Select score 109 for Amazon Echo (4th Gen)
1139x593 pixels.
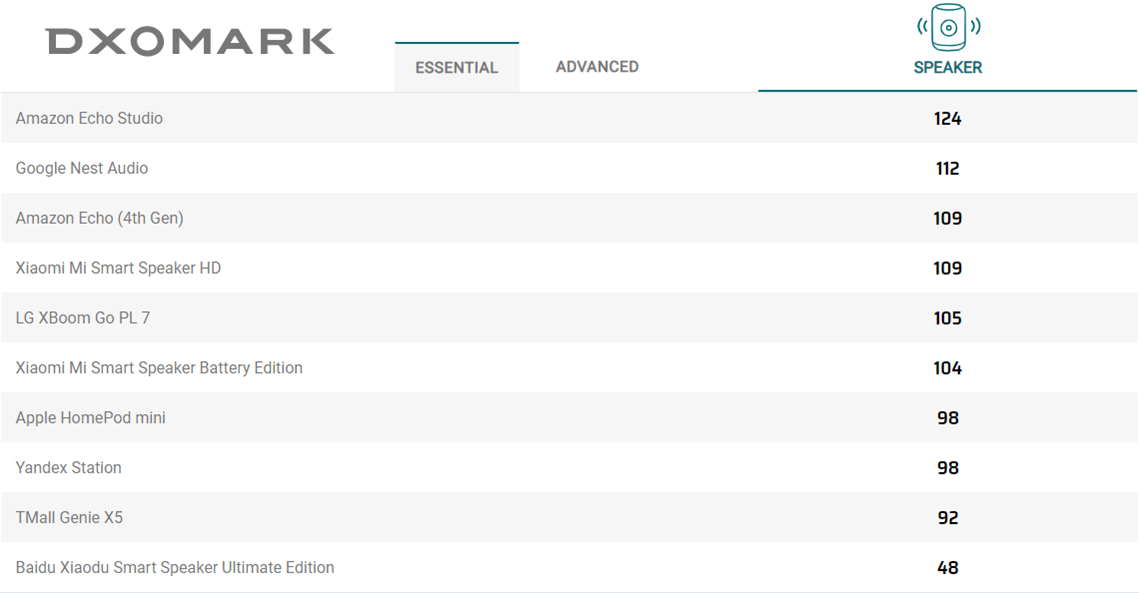pos(948,218)
